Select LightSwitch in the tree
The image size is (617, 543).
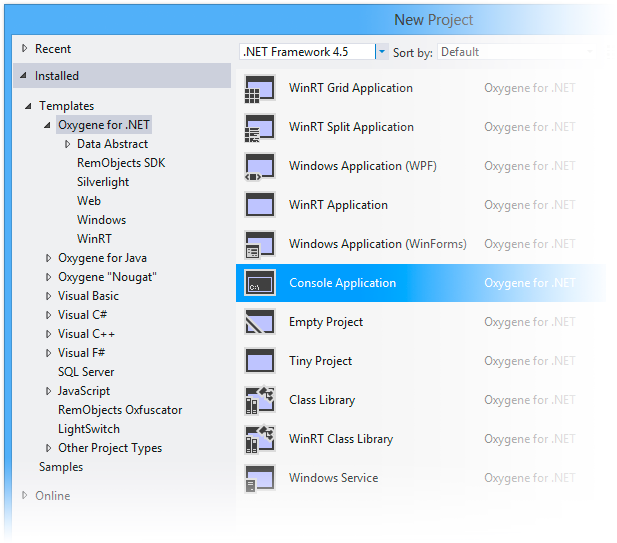pos(89,429)
